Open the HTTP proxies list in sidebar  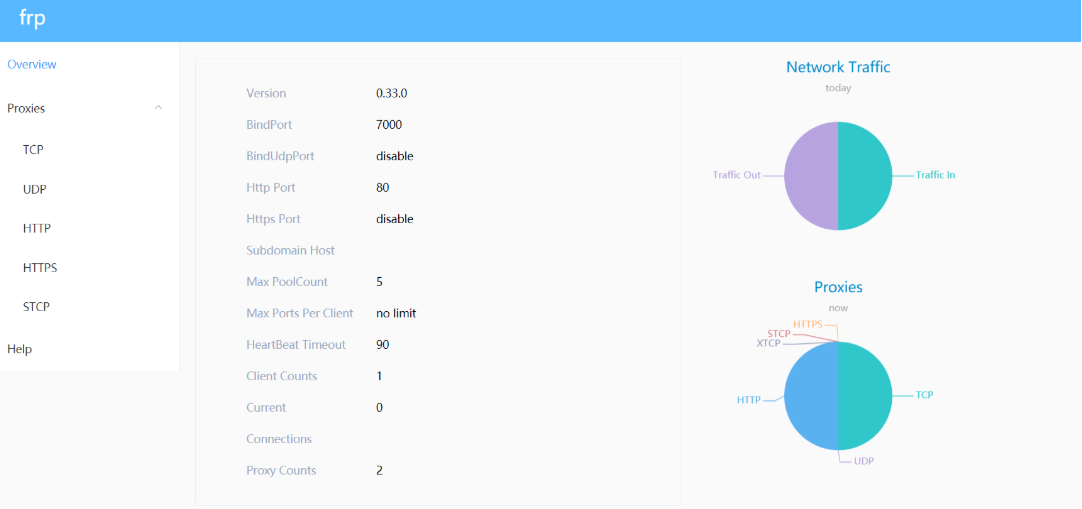[x=37, y=228]
